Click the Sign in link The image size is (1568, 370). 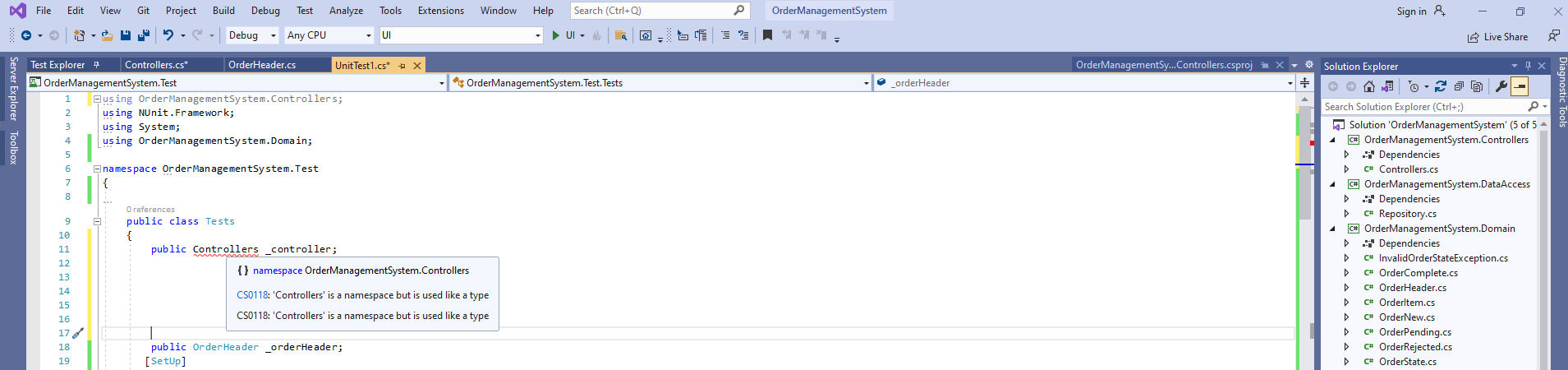[1411, 11]
